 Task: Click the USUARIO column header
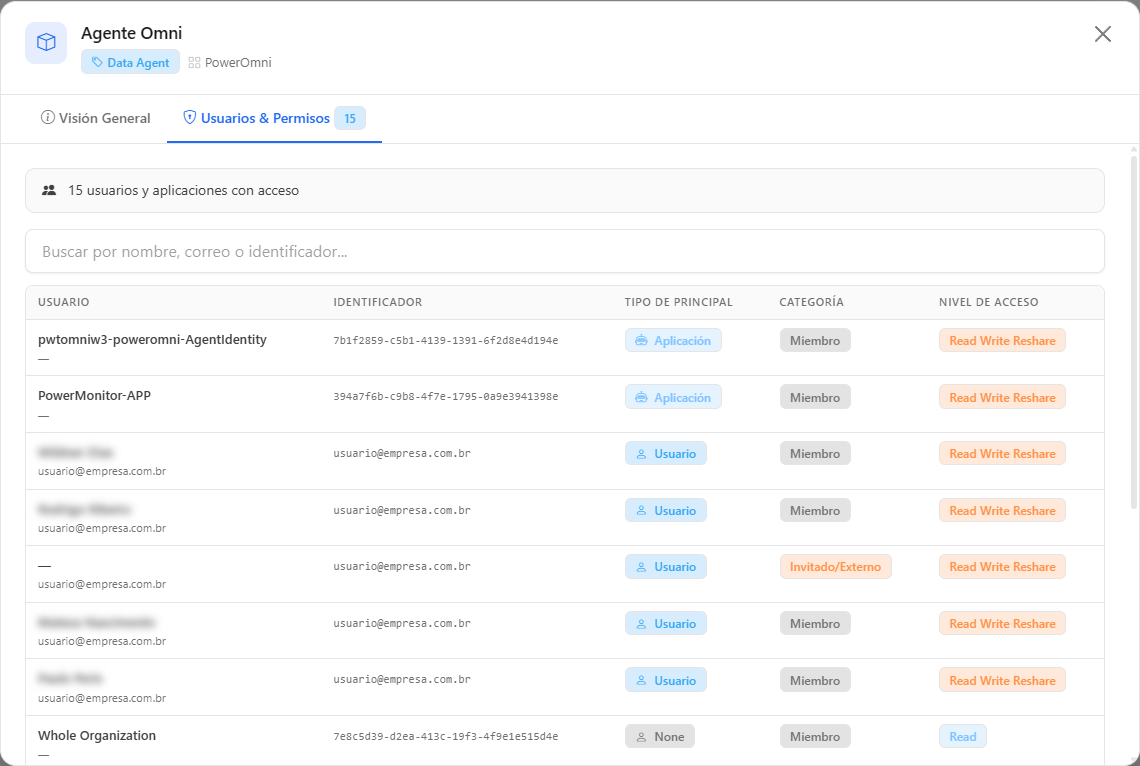(63, 302)
